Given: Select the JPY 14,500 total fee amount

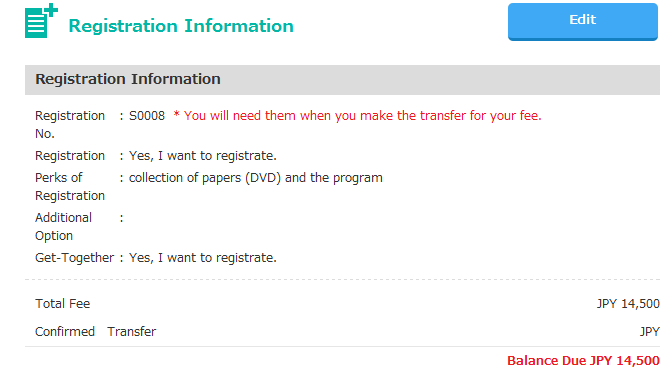Looking at the screenshot, I should point(628,304).
